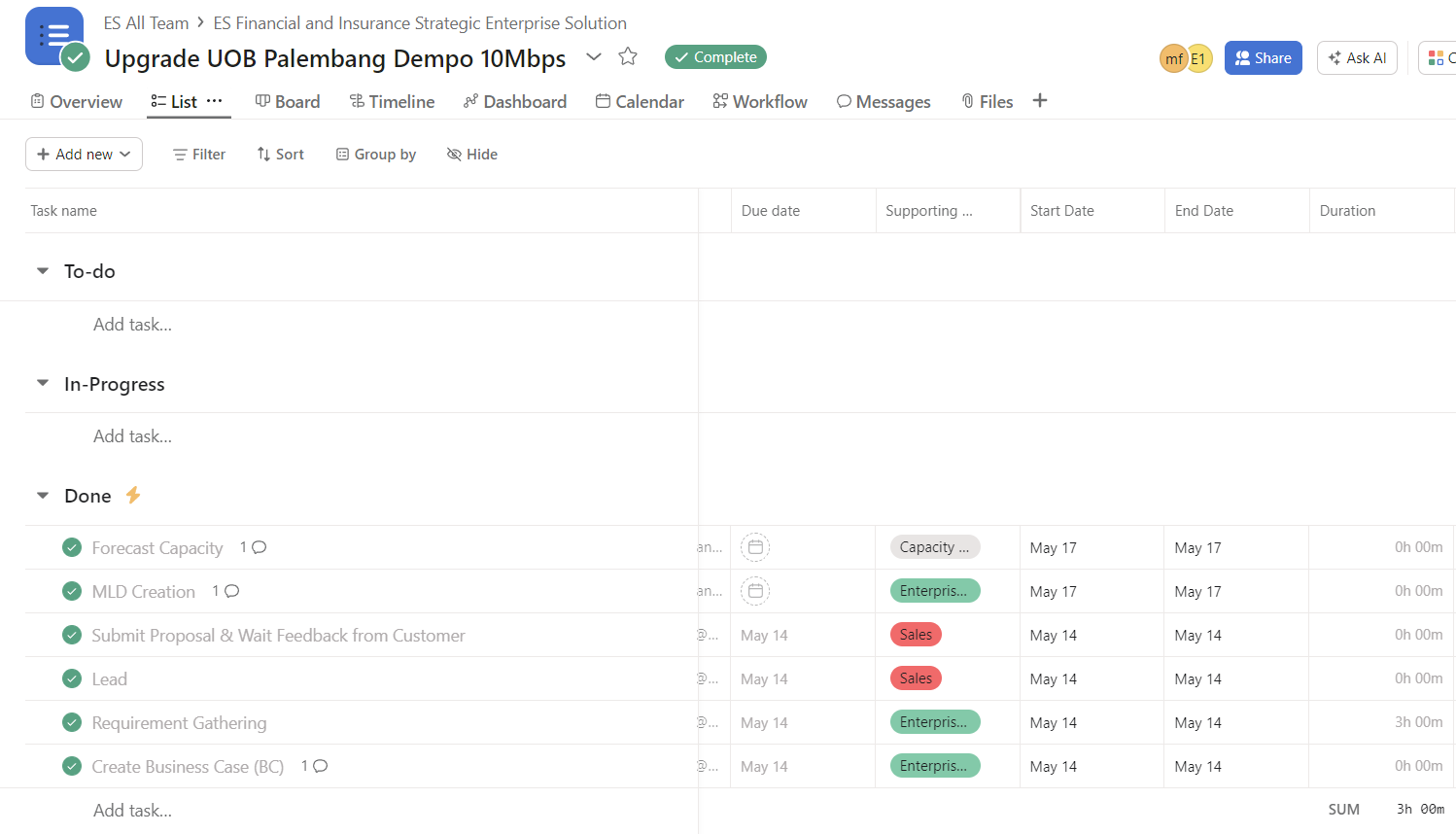
Task: Open comments on Forecast Capacity task
Action: (254, 547)
